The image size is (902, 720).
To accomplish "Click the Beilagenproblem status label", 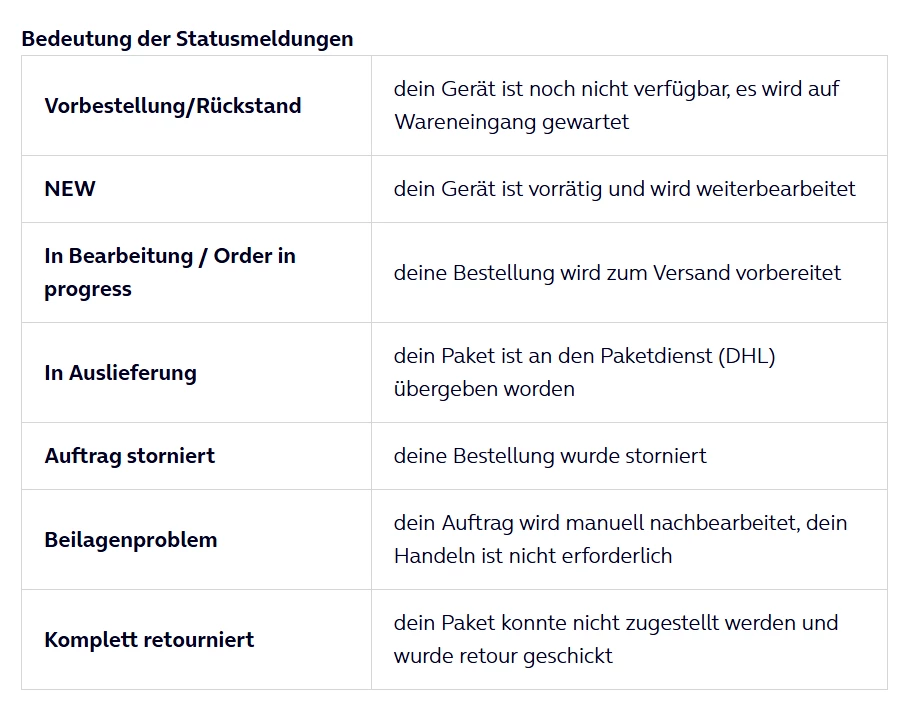I will coord(131,539).
